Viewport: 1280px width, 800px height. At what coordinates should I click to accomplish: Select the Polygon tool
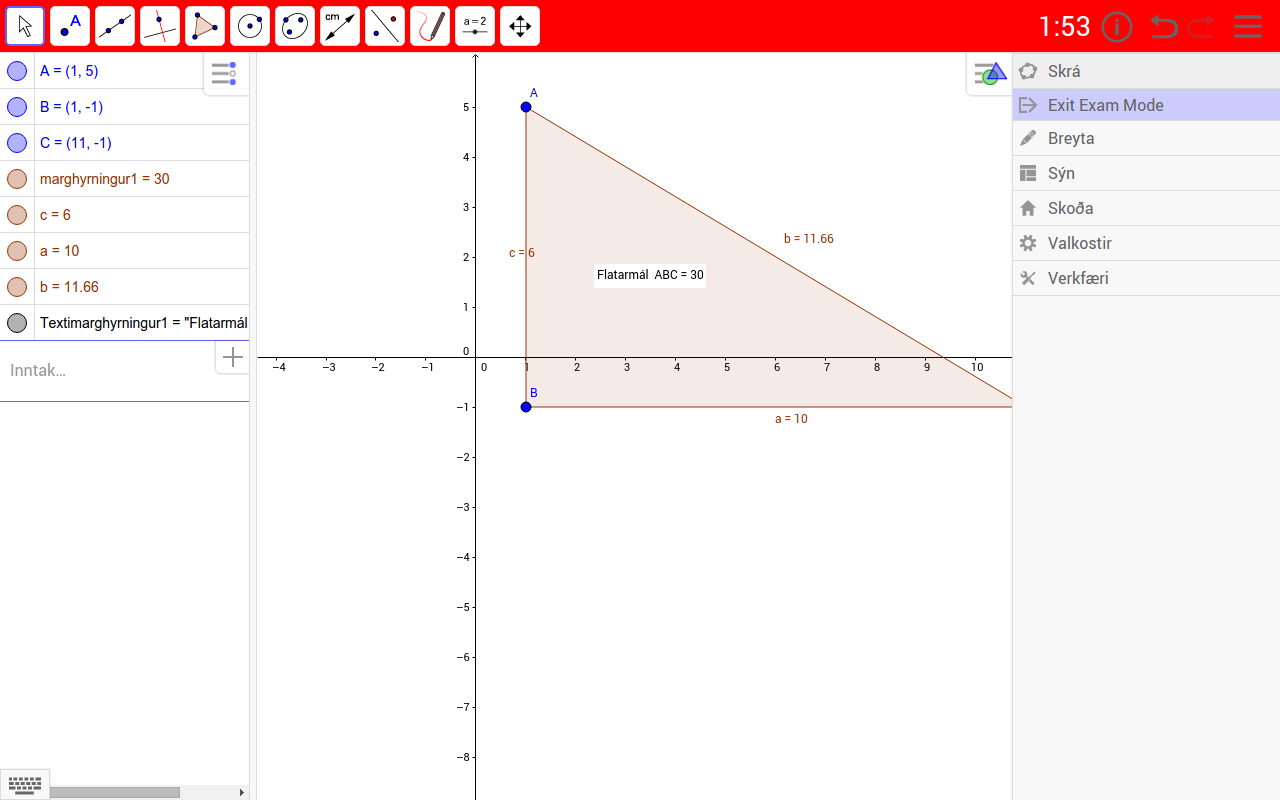[204, 26]
